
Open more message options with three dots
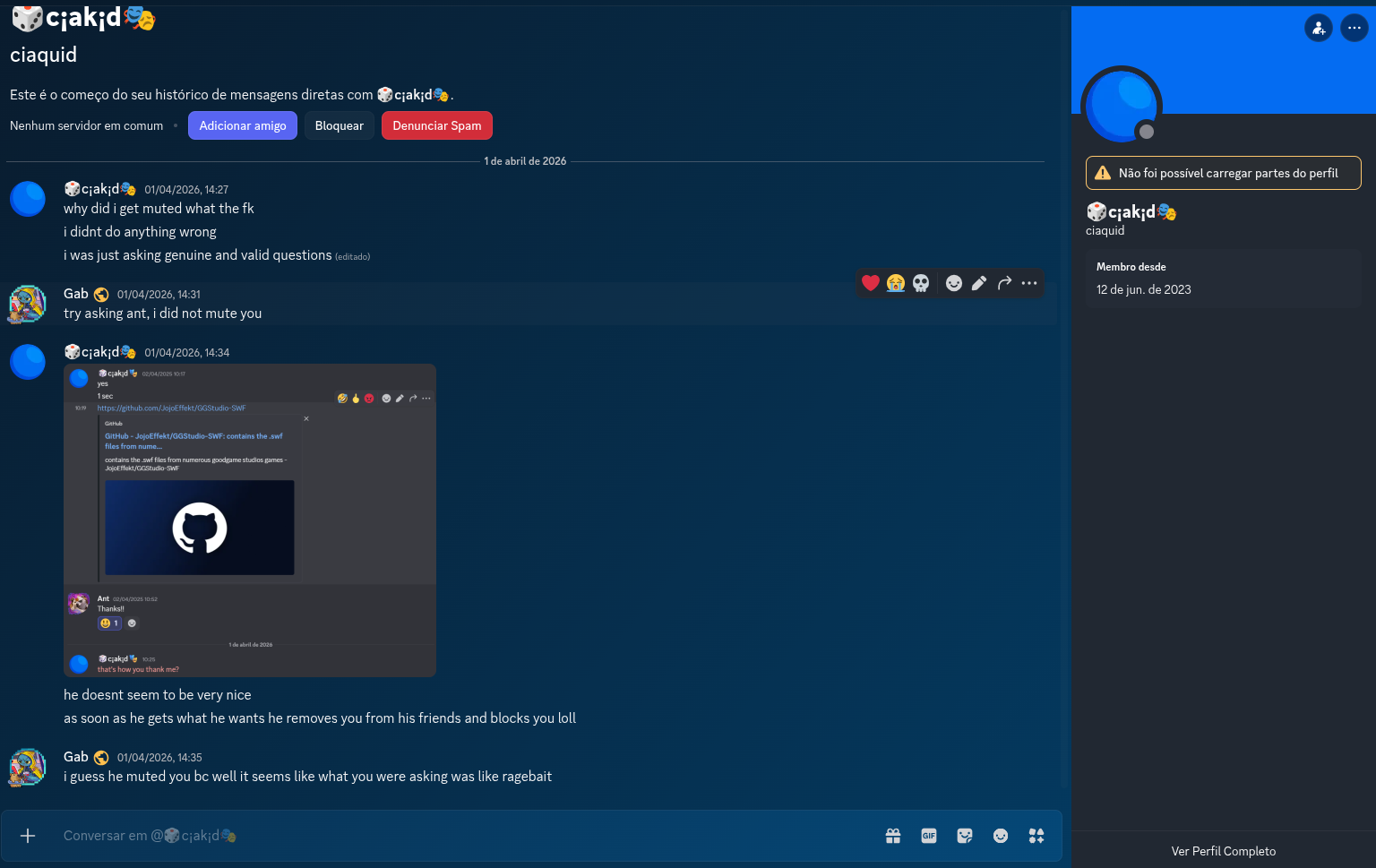click(1029, 283)
